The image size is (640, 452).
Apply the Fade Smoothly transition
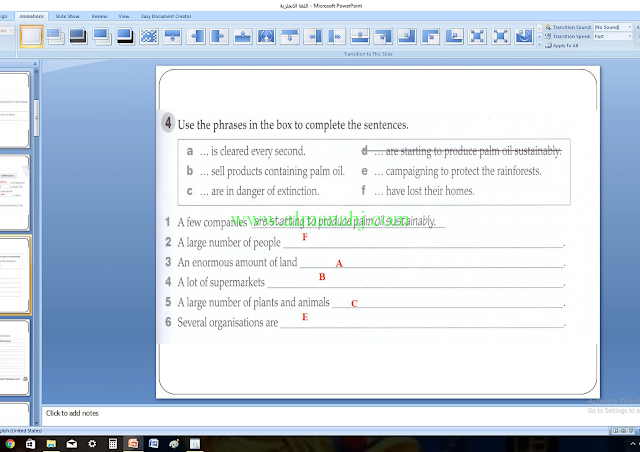55,36
